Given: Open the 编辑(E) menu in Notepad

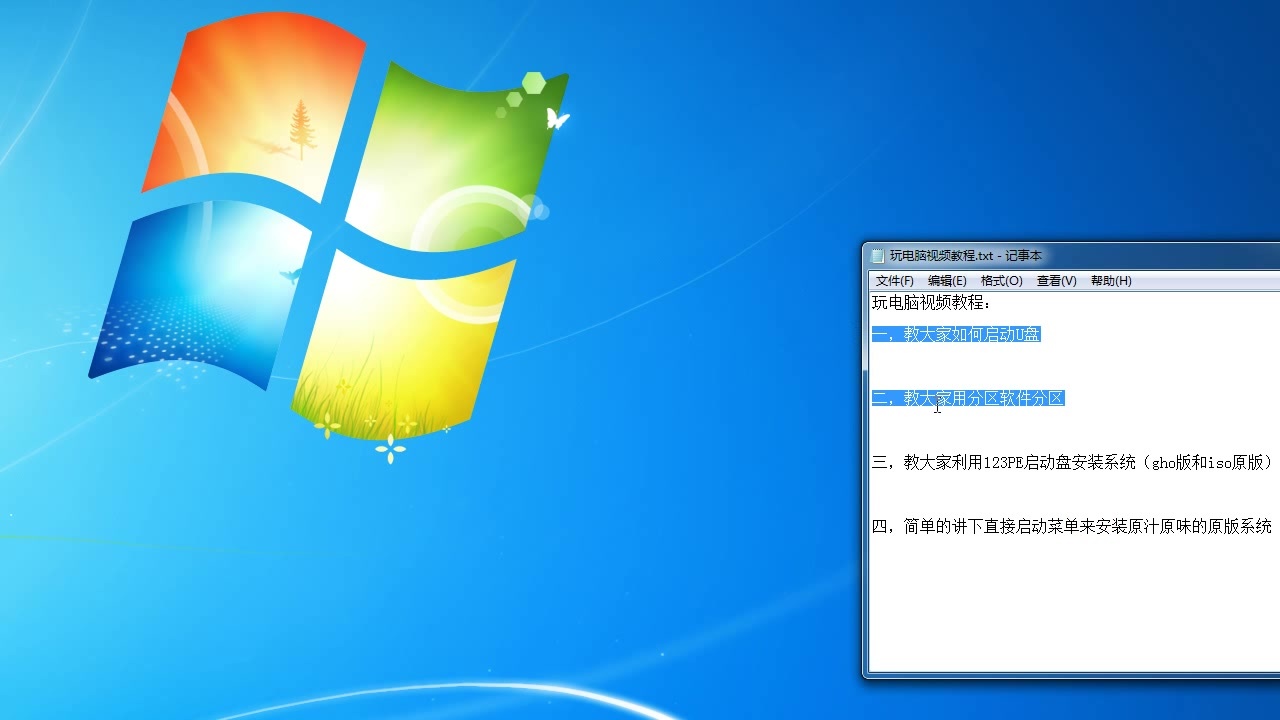Looking at the screenshot, I should [947, 281].
